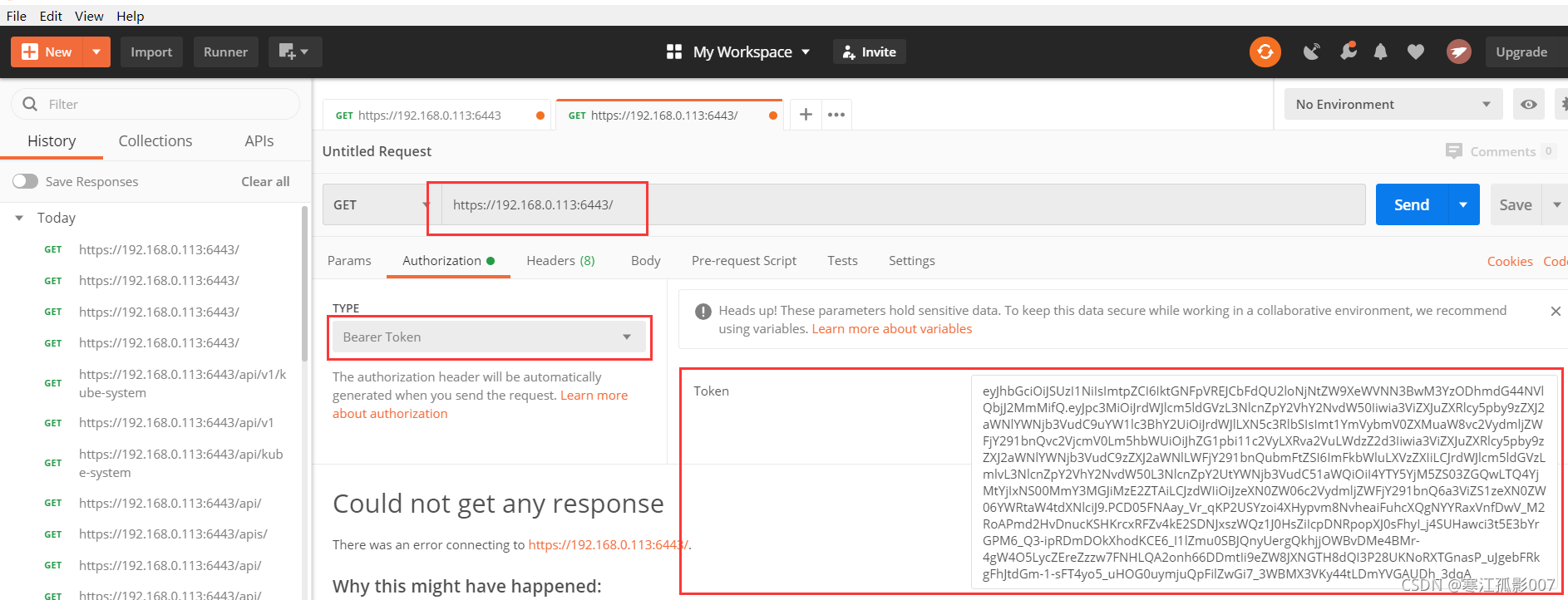Open the Authorization tab

coord(448,261)
